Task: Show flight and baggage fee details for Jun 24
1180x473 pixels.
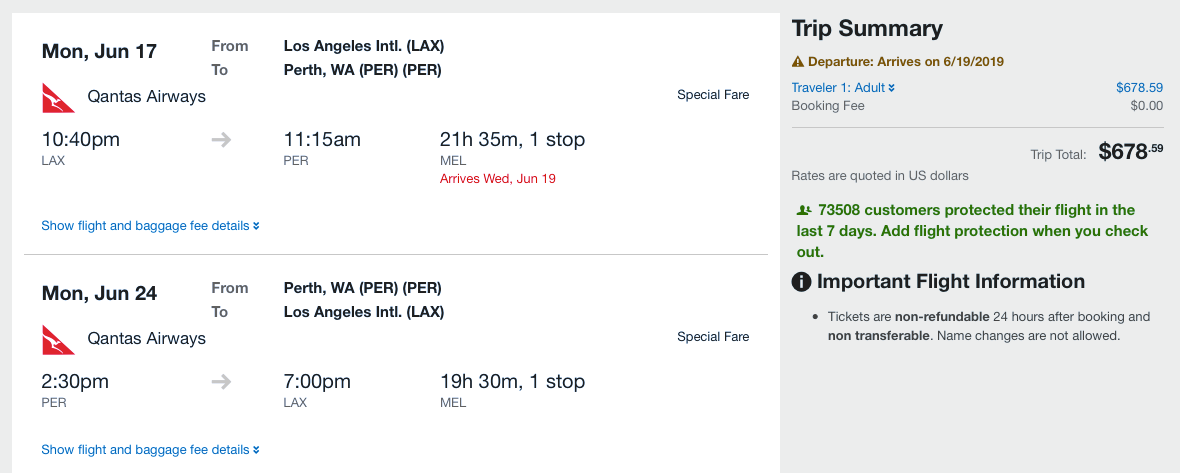Action: coord(150,450)
